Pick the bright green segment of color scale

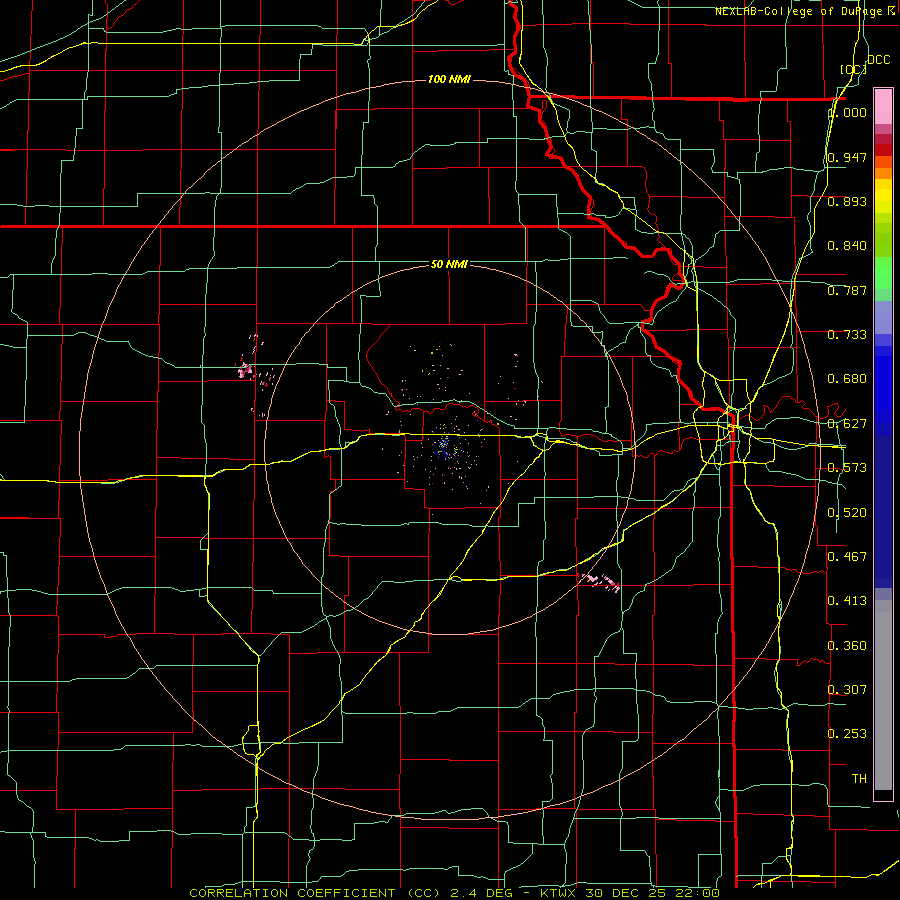tap(883, 273)
